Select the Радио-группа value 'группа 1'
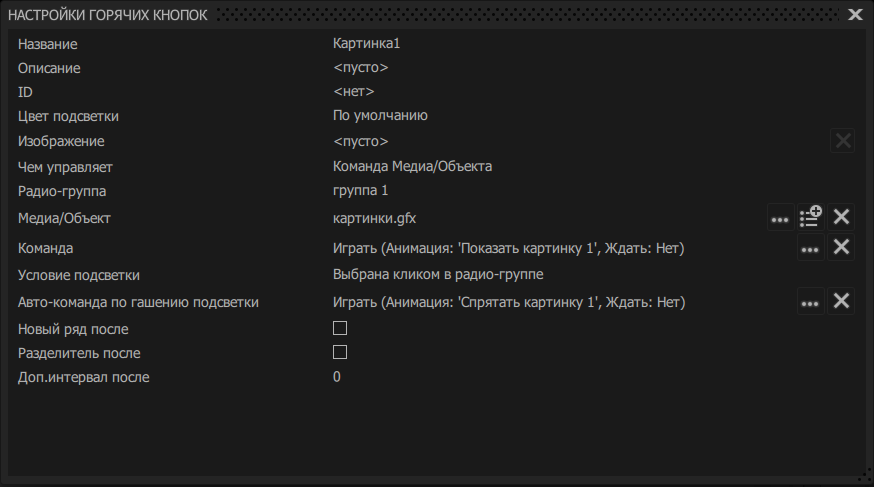The height and width of the screenshot is (487, 874). [x=360, y=190]
